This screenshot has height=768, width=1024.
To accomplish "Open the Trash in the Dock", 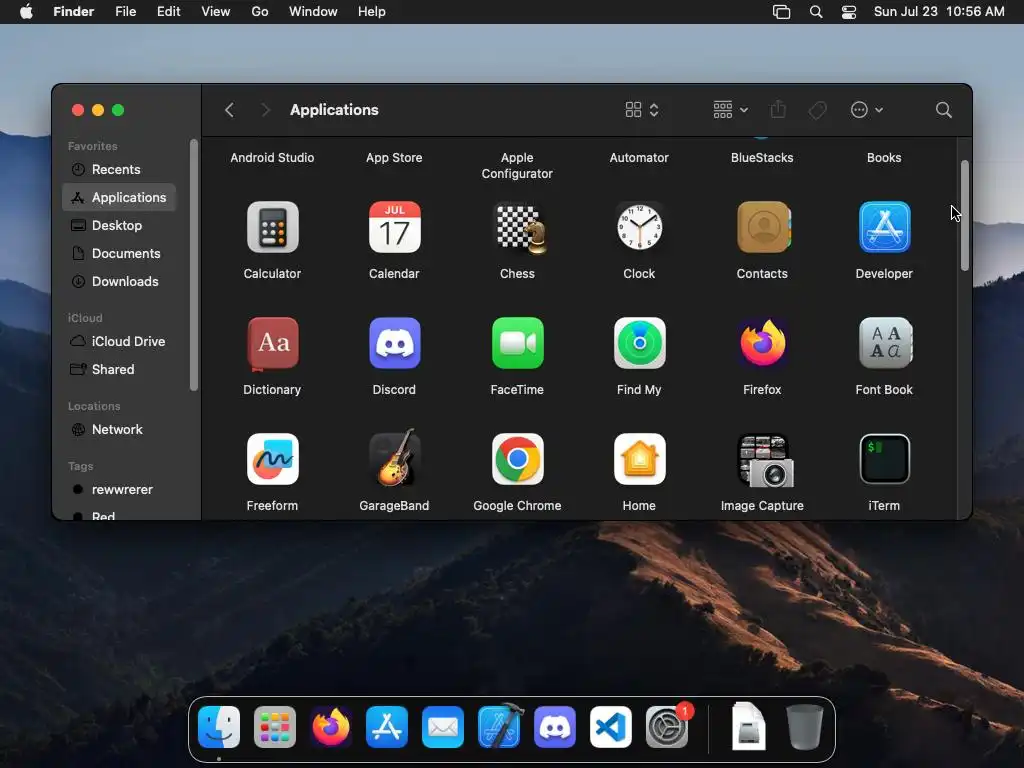I will click(x=805, y=726).
